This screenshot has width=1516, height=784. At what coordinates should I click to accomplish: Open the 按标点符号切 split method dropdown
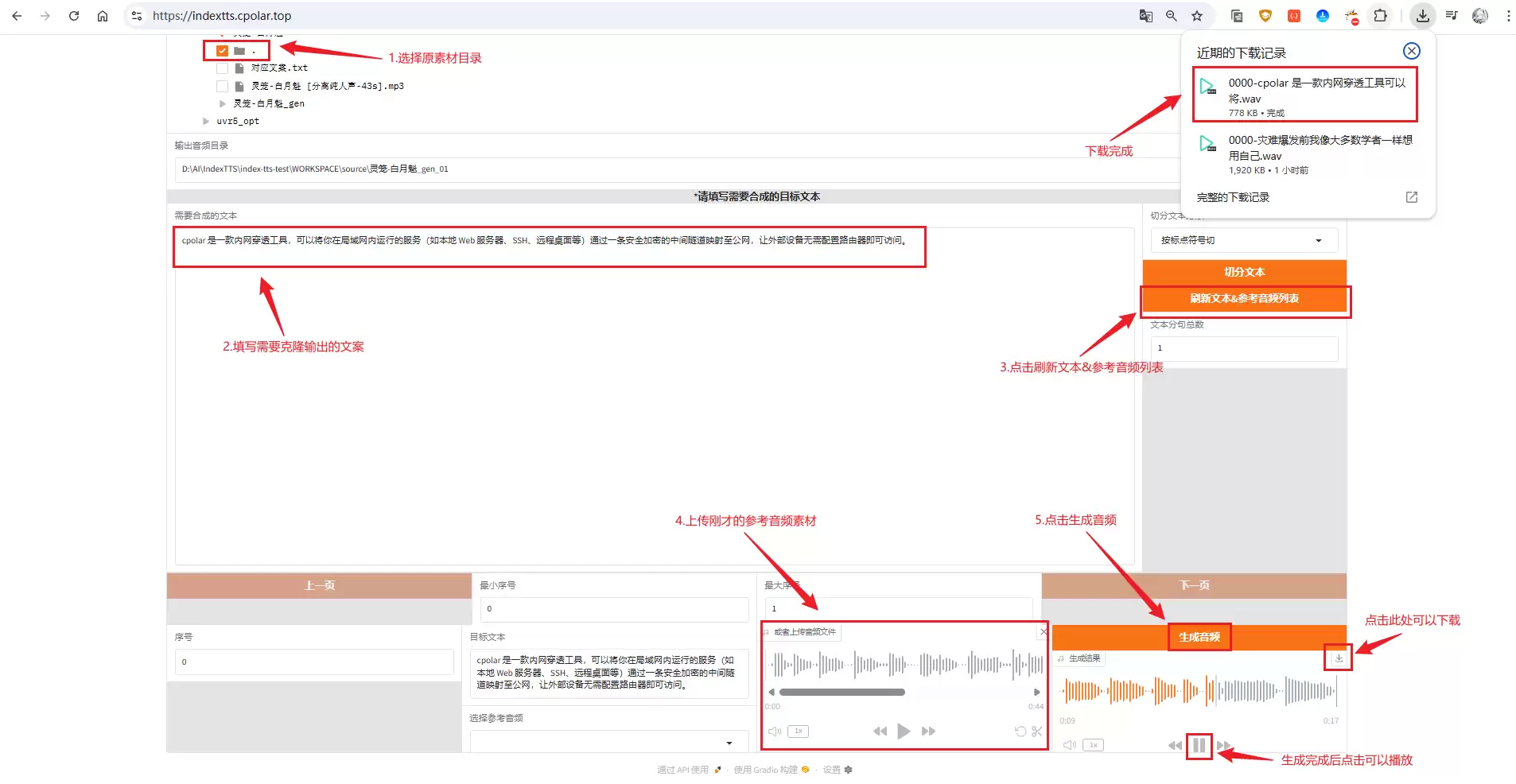(1244, 240)
